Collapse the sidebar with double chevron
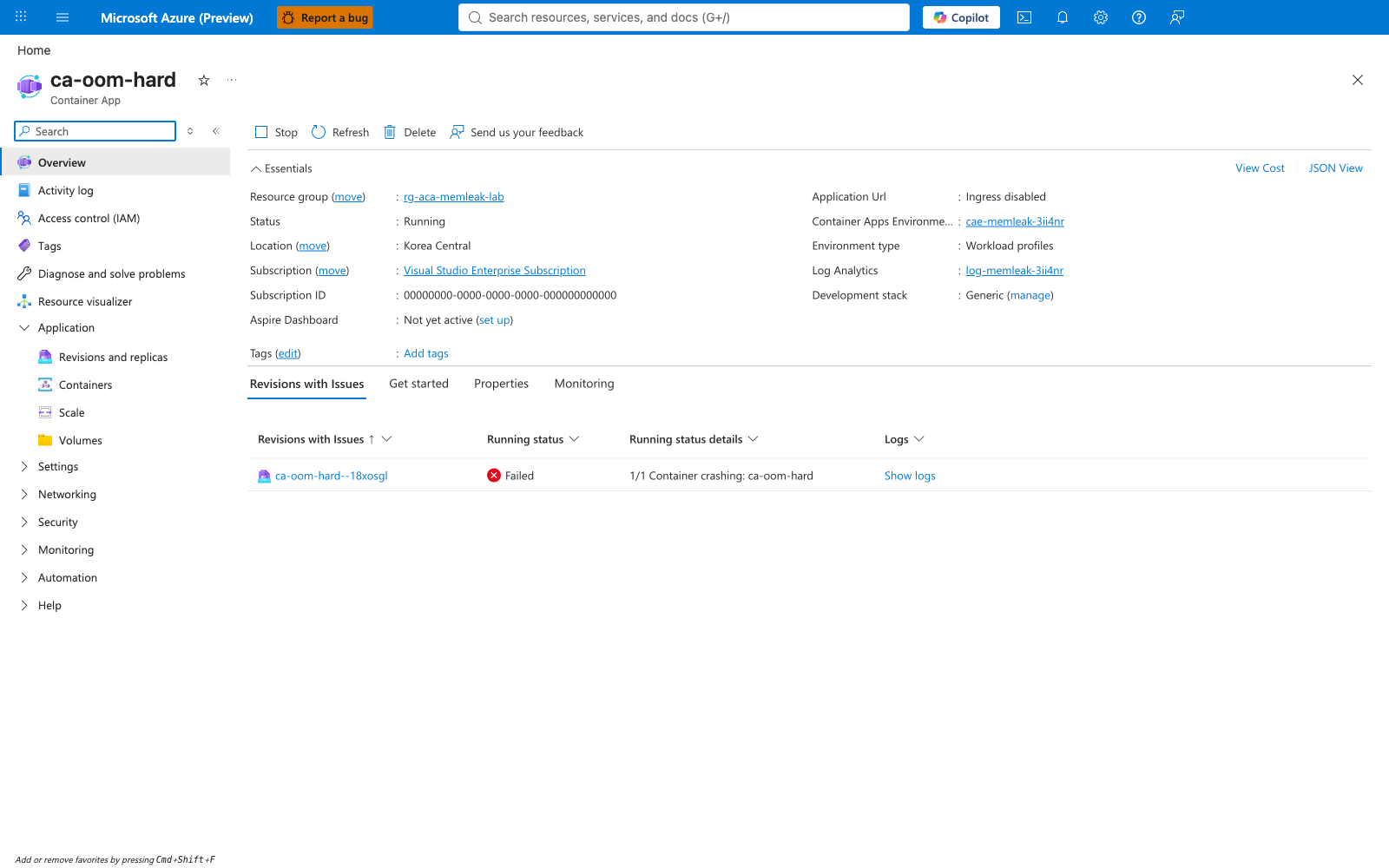Image resolution: width=1389 pixels, height=868 pixels. [216, 131]
